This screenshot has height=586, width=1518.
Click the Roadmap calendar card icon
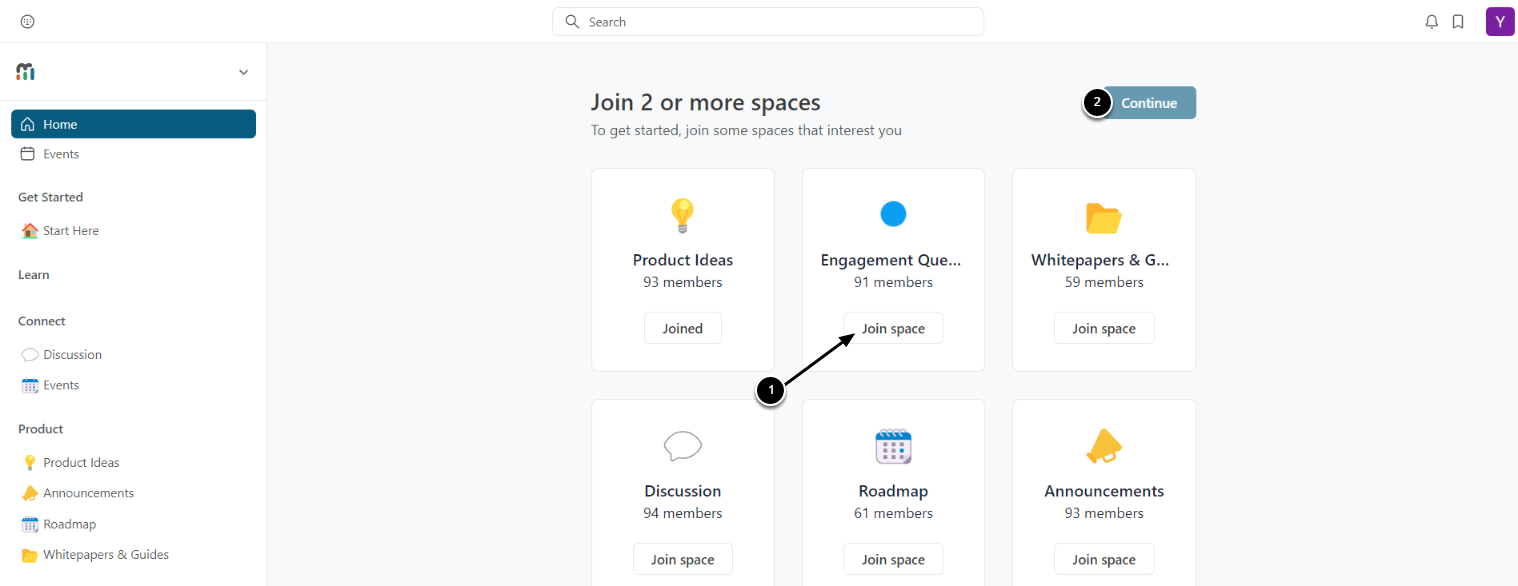893,446
